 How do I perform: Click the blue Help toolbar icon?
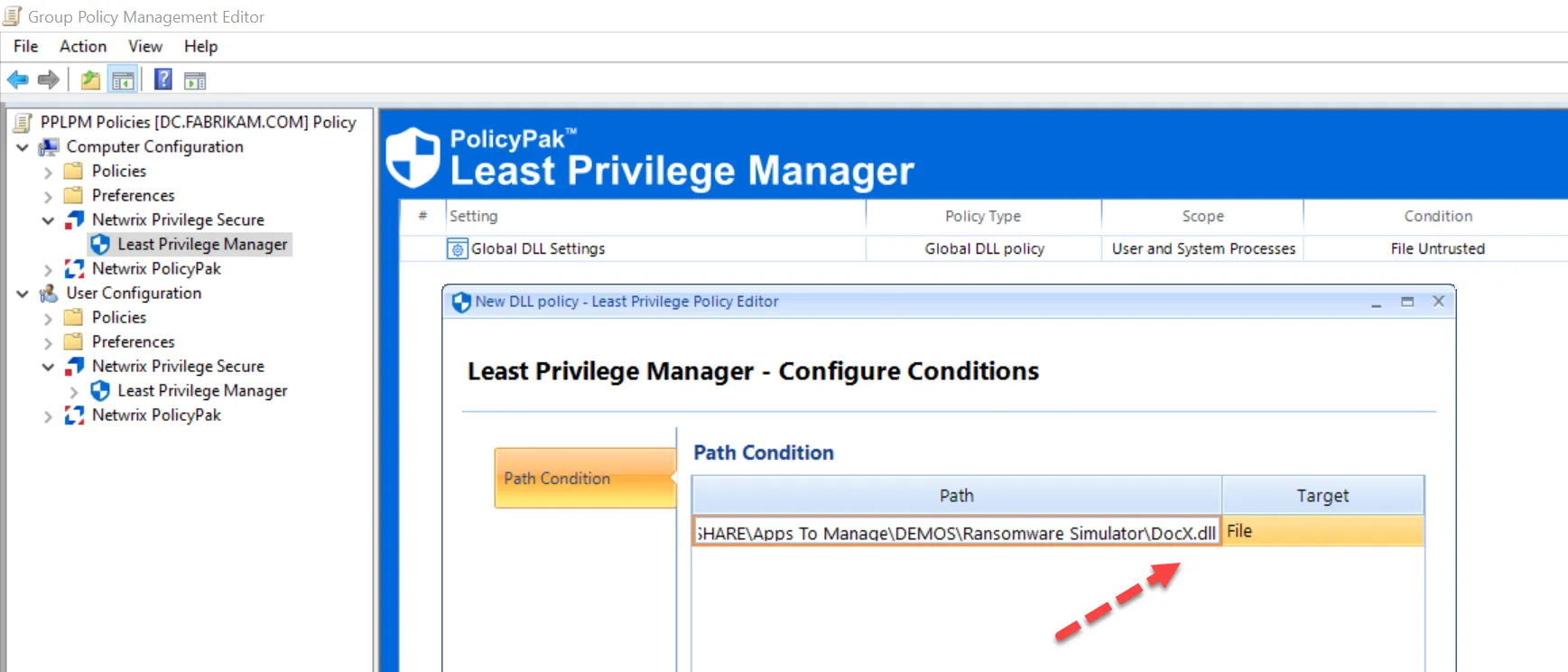click(162, 79)
